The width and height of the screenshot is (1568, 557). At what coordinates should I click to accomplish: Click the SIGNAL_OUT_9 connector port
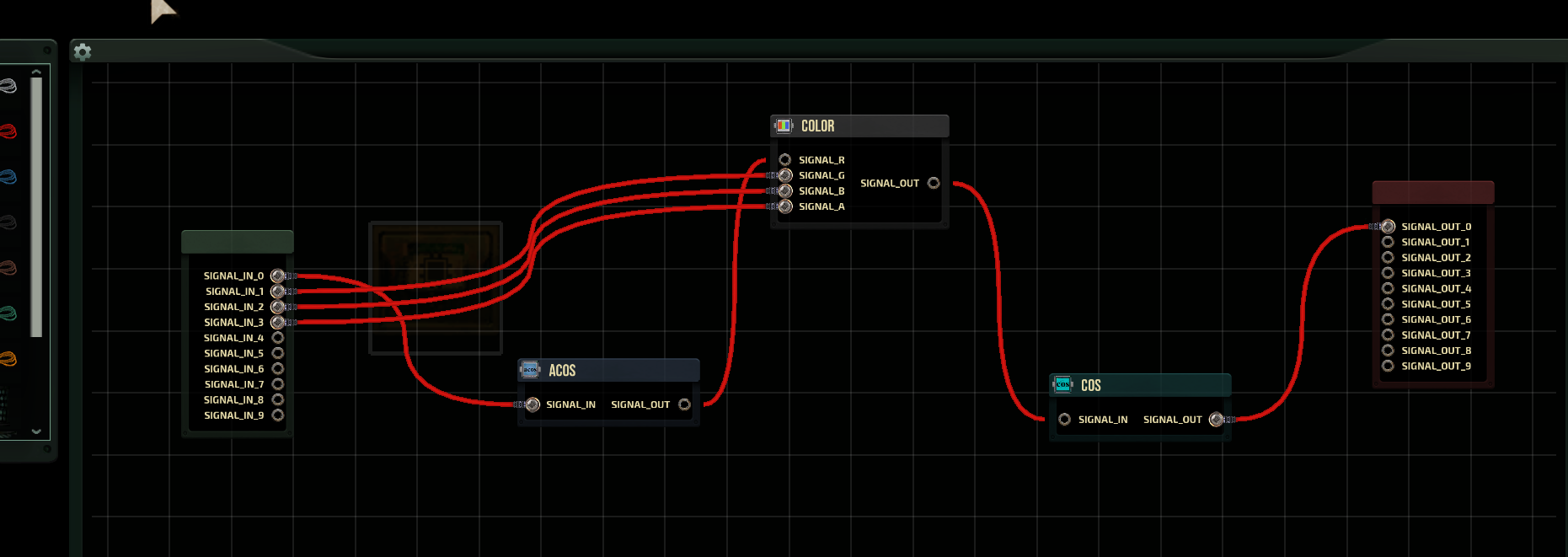pyautogui.click(x=1388, y=366)
